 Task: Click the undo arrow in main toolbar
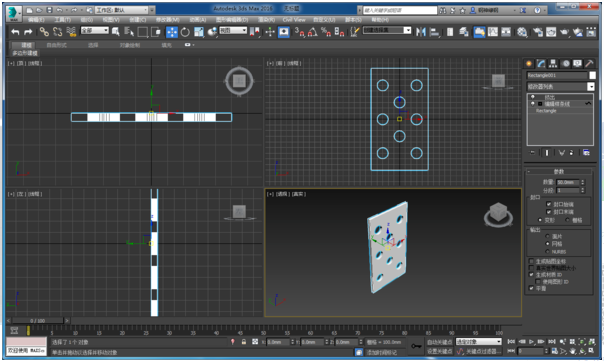point(15,32)
